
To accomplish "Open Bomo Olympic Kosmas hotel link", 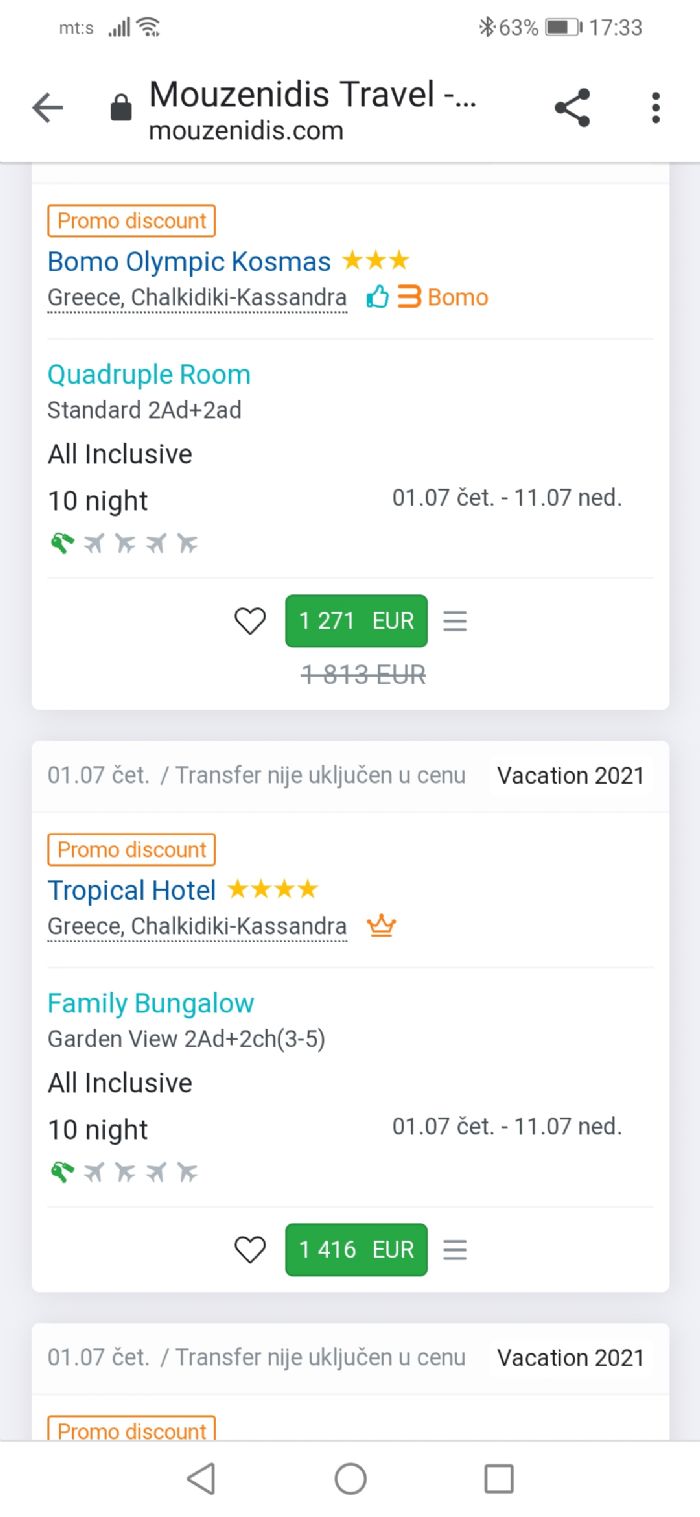I will coord(189,262).
